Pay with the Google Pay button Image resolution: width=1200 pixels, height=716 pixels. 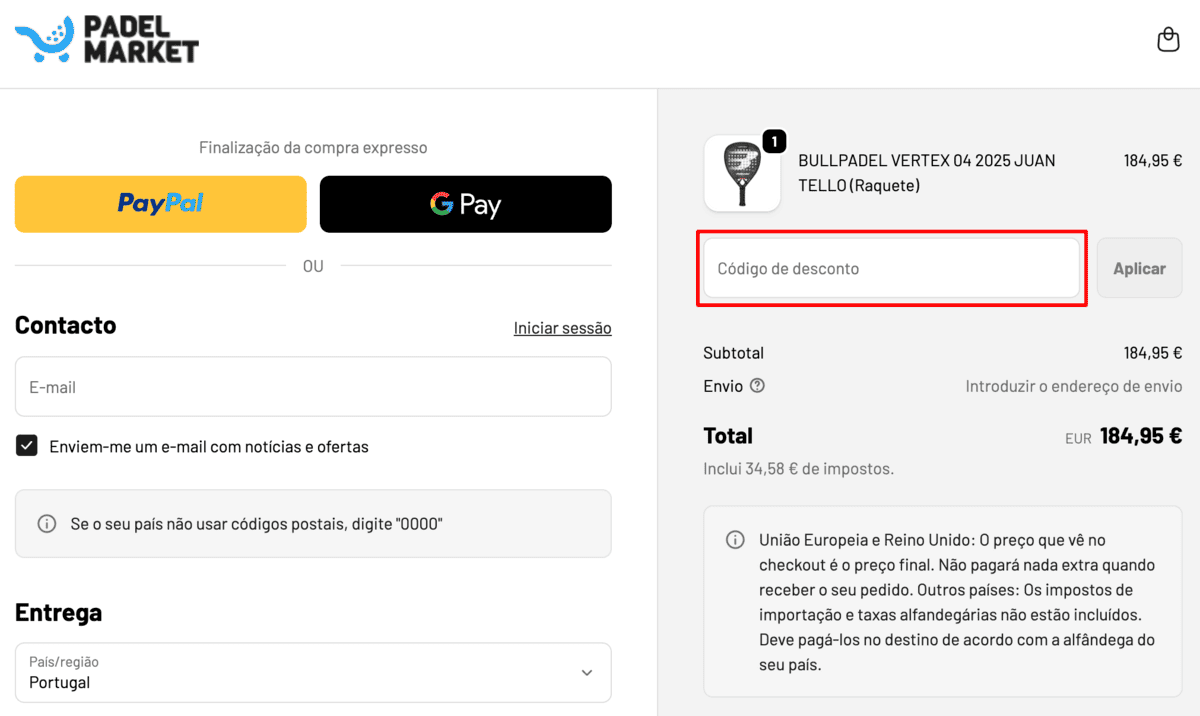(x=466, y=204)
